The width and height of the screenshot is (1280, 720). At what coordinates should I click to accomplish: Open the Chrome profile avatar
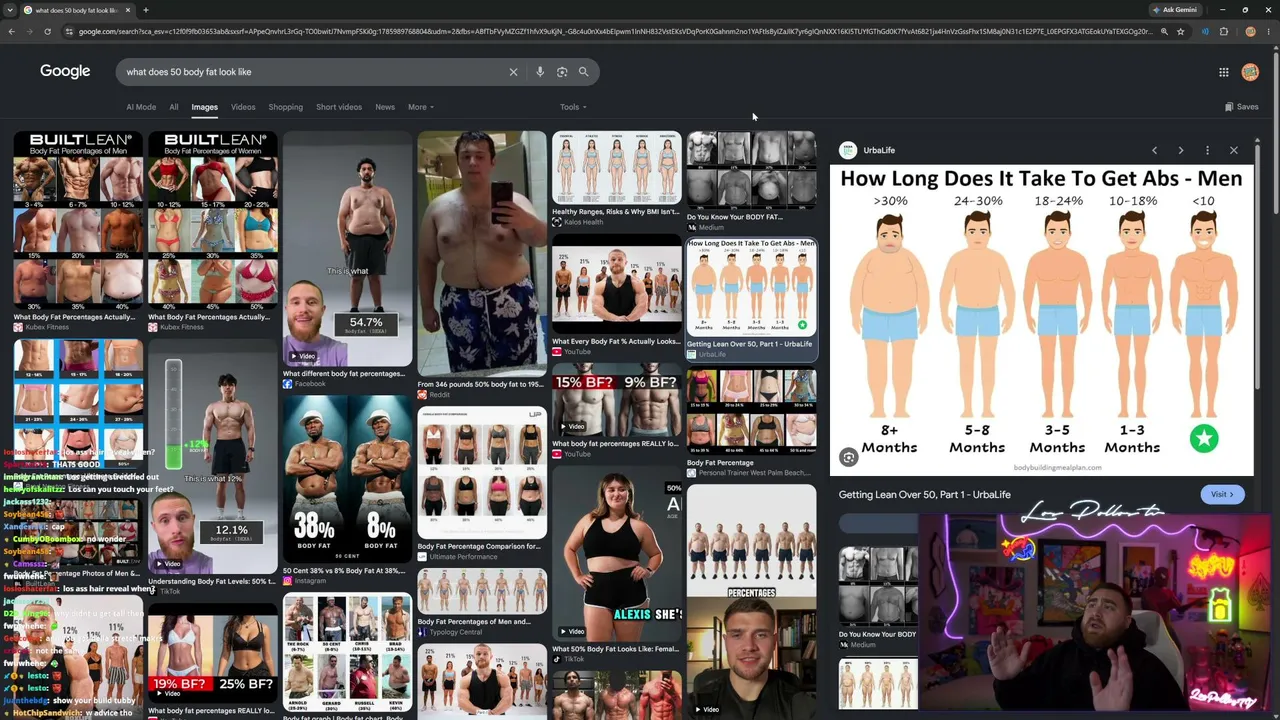1250,32
